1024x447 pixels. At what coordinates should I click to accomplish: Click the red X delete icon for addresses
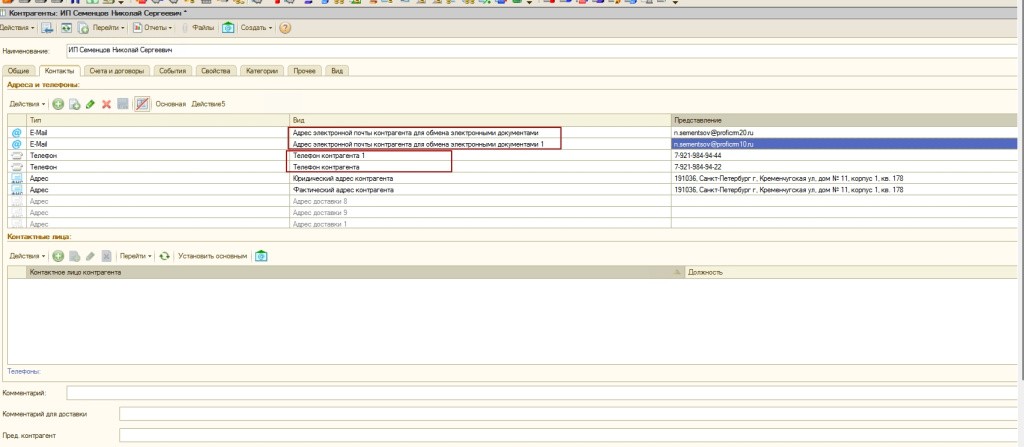tap(106, 104)
